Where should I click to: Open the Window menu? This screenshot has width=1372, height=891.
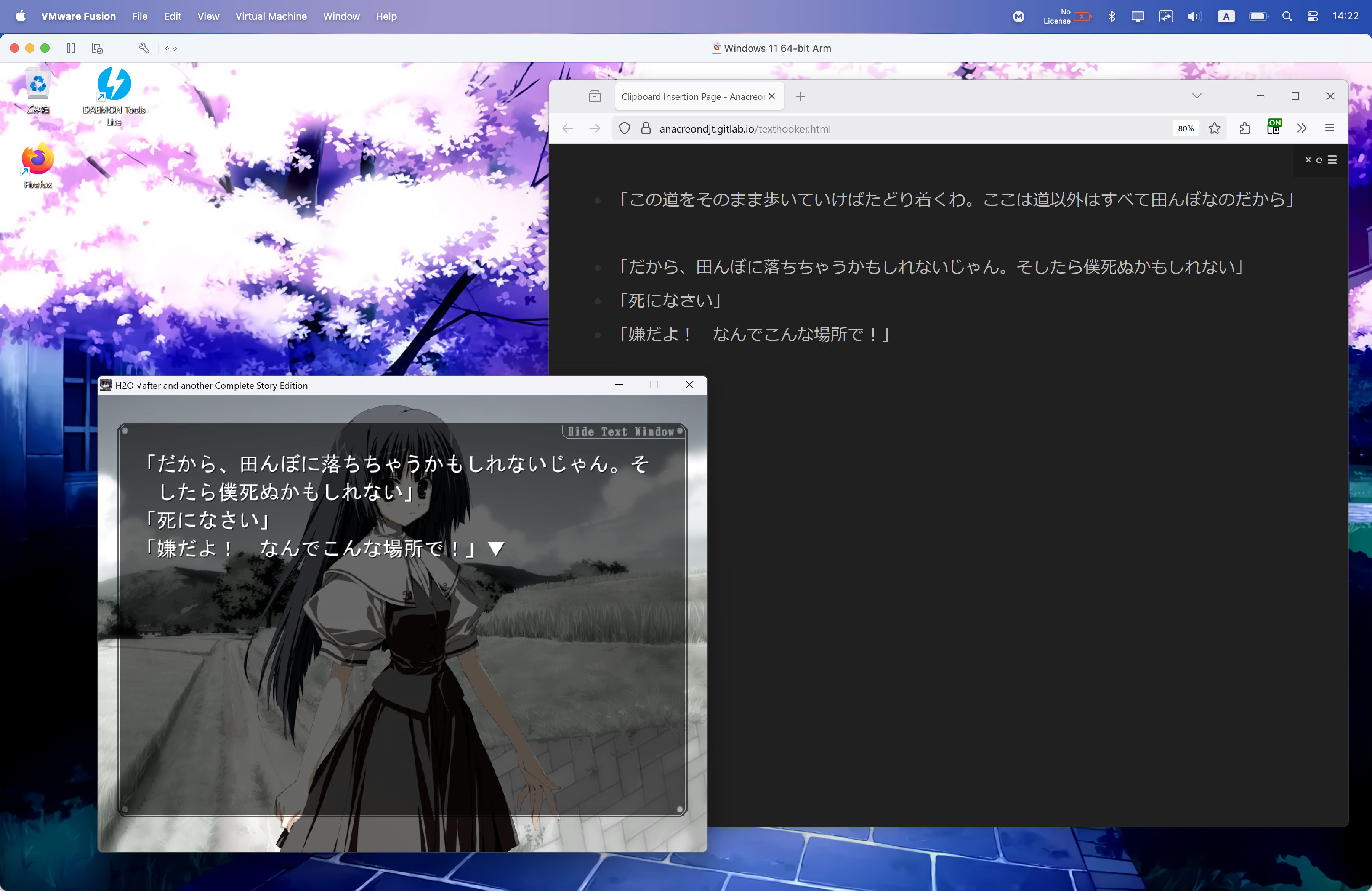coord(341,16)
